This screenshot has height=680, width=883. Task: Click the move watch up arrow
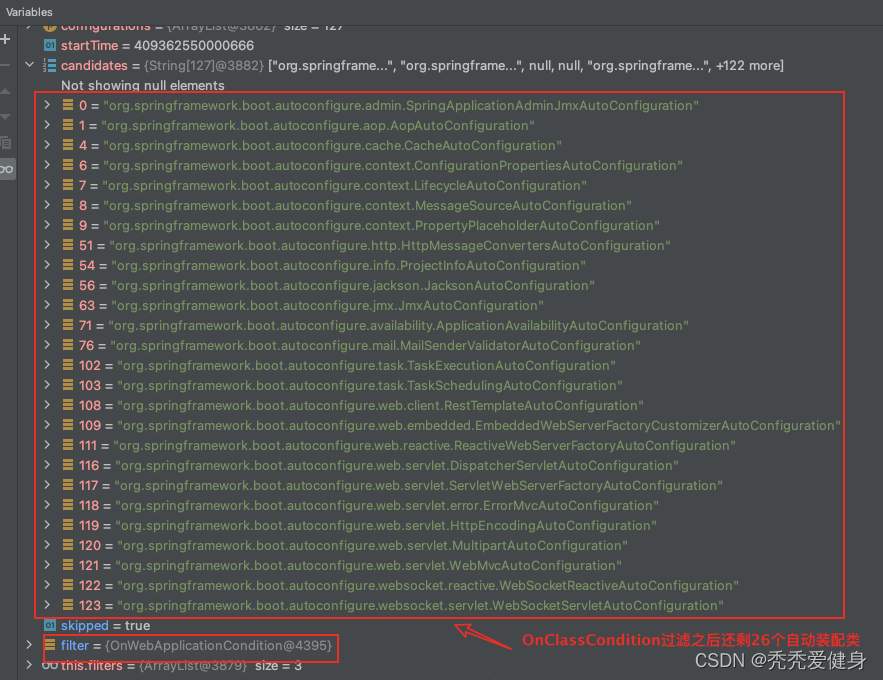pyautogui.click(x=5, y=91)
